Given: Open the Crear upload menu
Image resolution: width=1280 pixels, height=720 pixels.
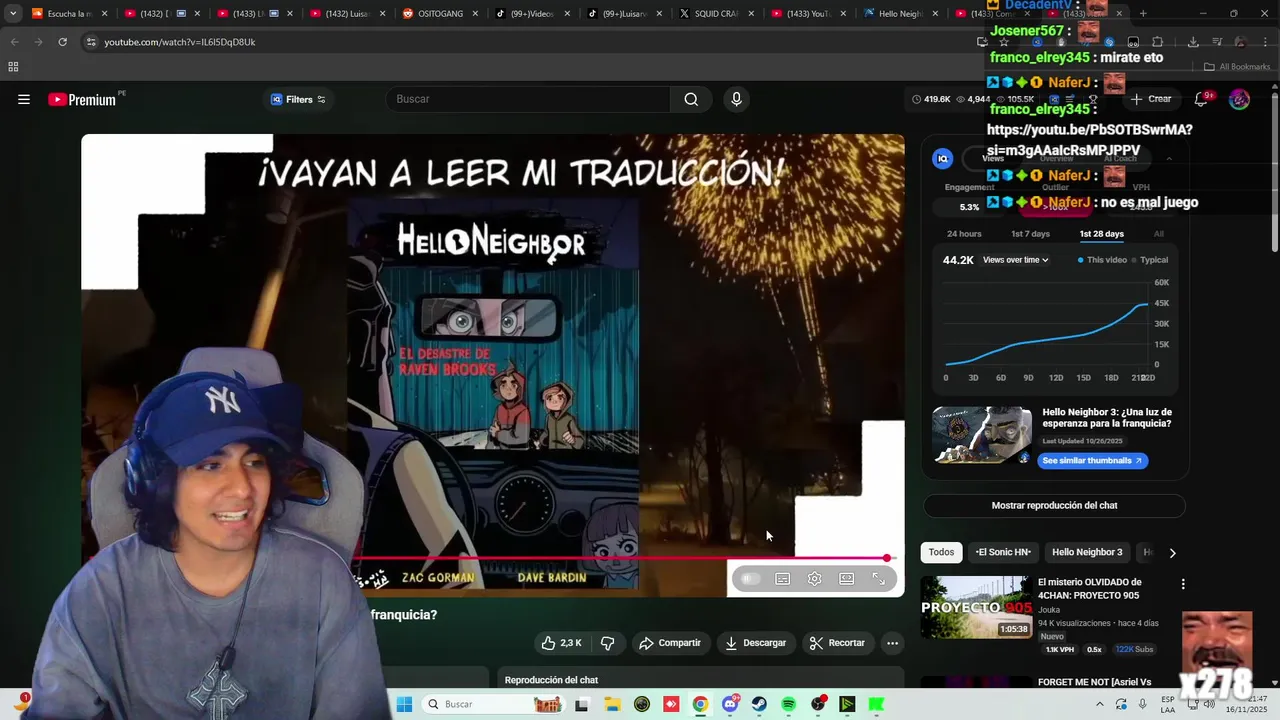Looking at the screenshot, I should click(1151, 99).
